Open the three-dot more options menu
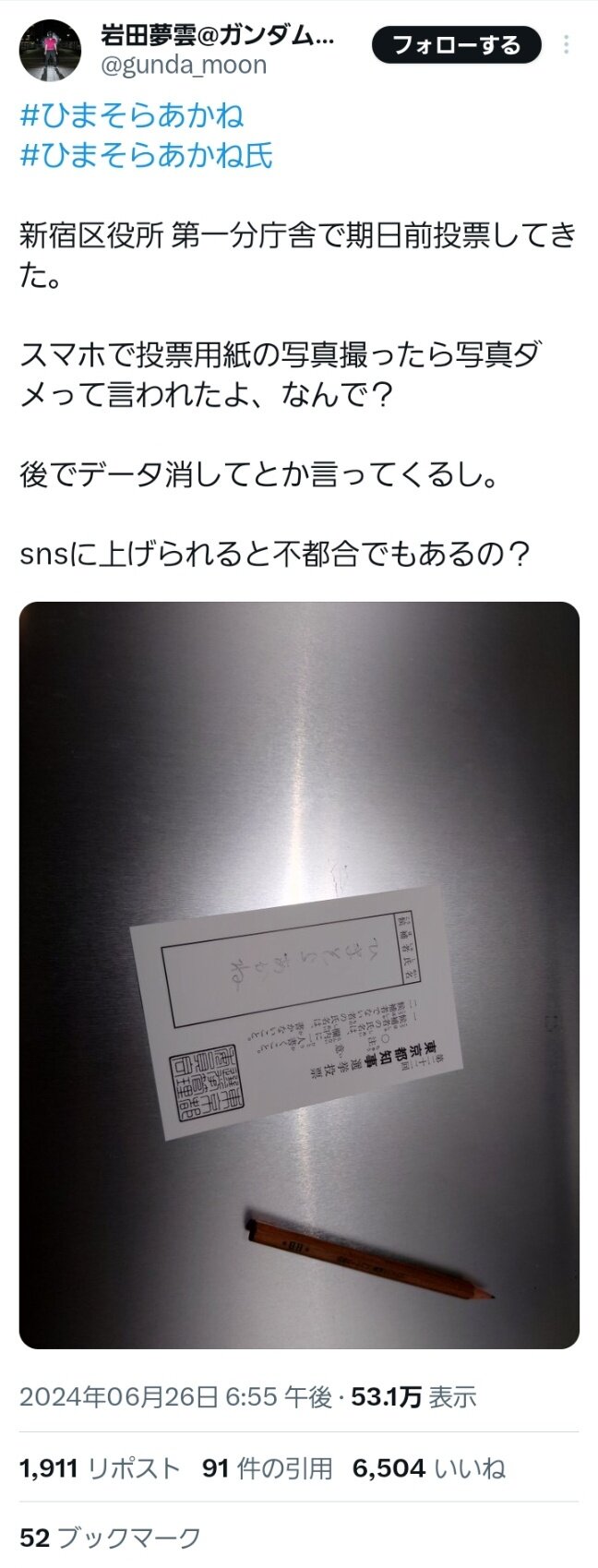598x1568 pixels. pyautogui.click(x=566, y=44)
